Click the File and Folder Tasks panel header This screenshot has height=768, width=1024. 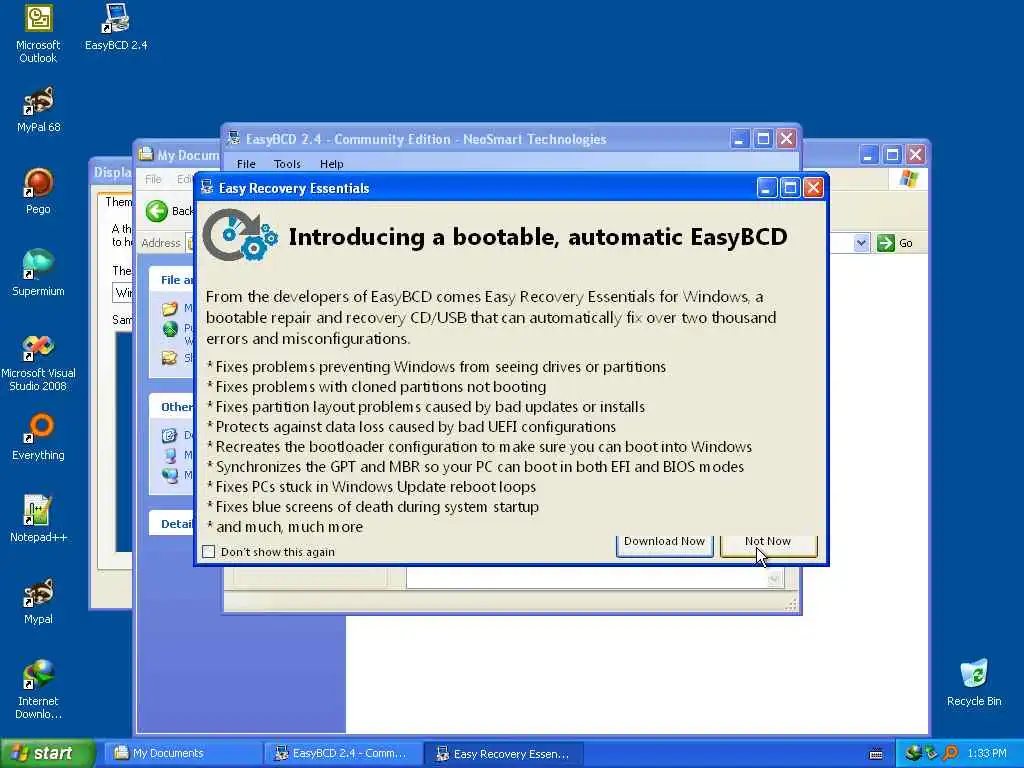click(x=171, y=280)
